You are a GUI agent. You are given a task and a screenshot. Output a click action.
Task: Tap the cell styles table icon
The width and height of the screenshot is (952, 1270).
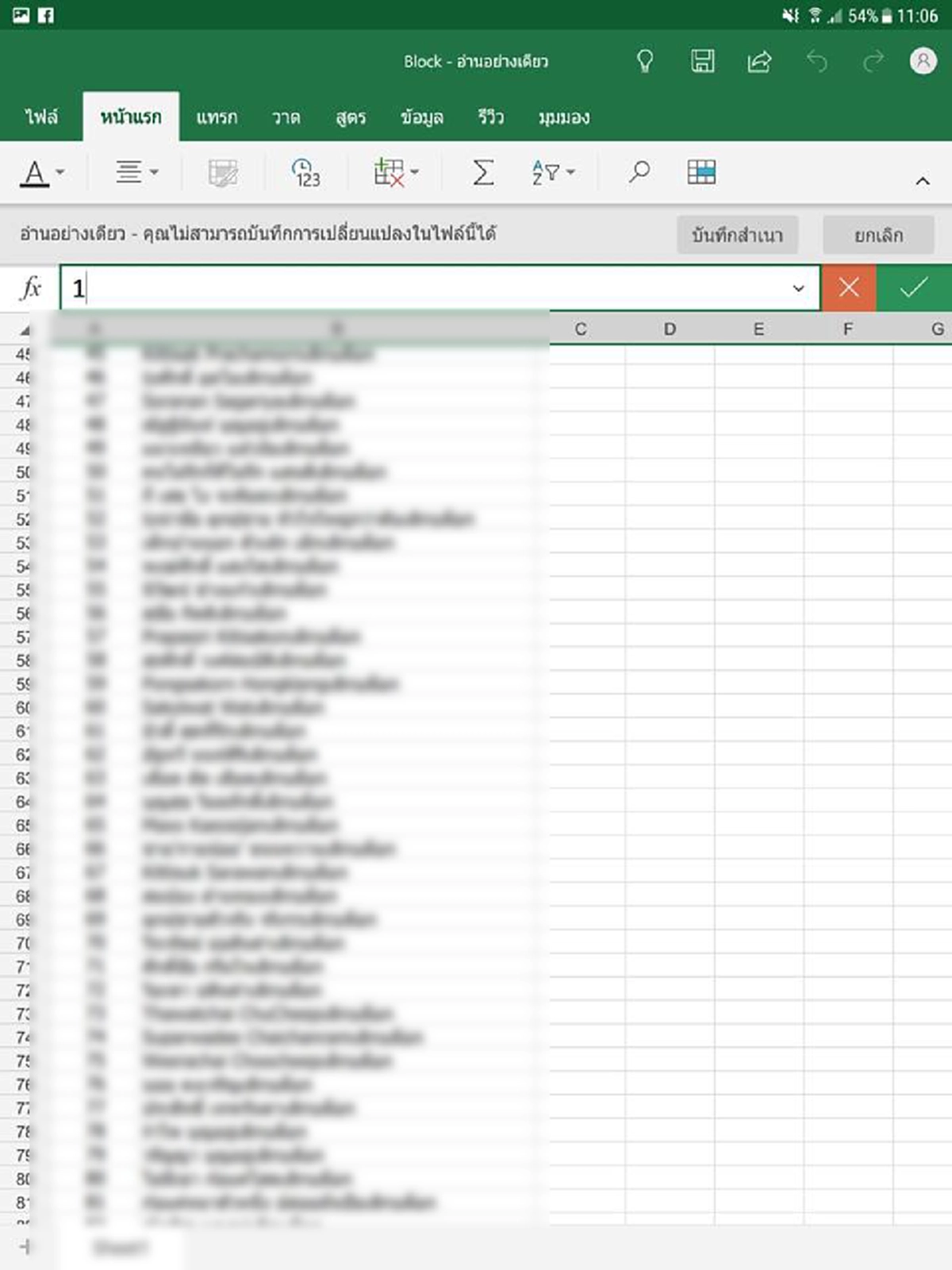pos(701,172)
